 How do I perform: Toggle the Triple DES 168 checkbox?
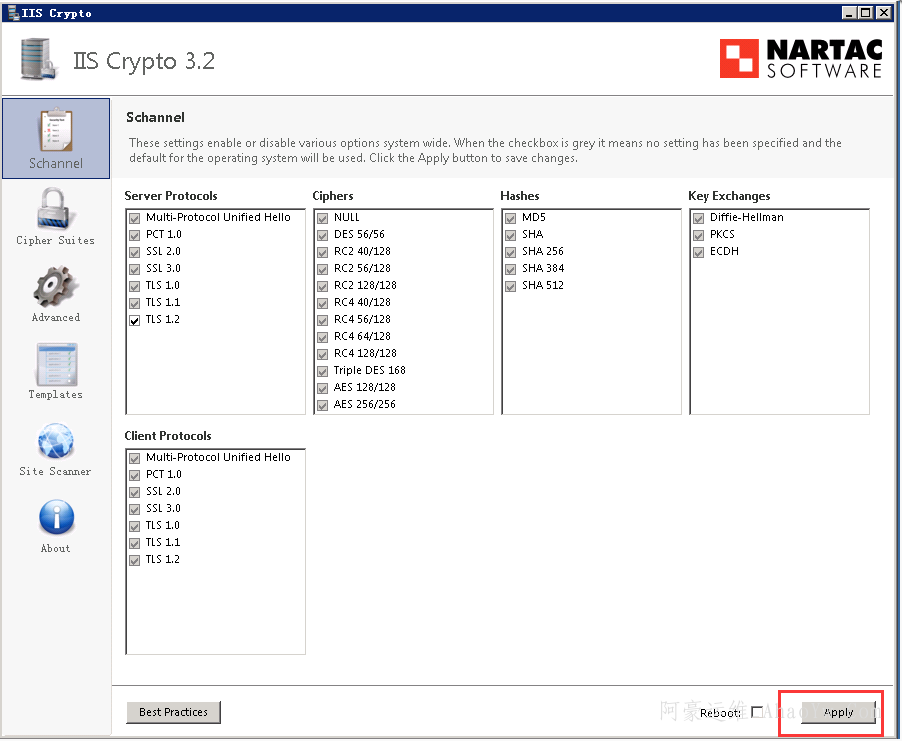tap(323, 371)
